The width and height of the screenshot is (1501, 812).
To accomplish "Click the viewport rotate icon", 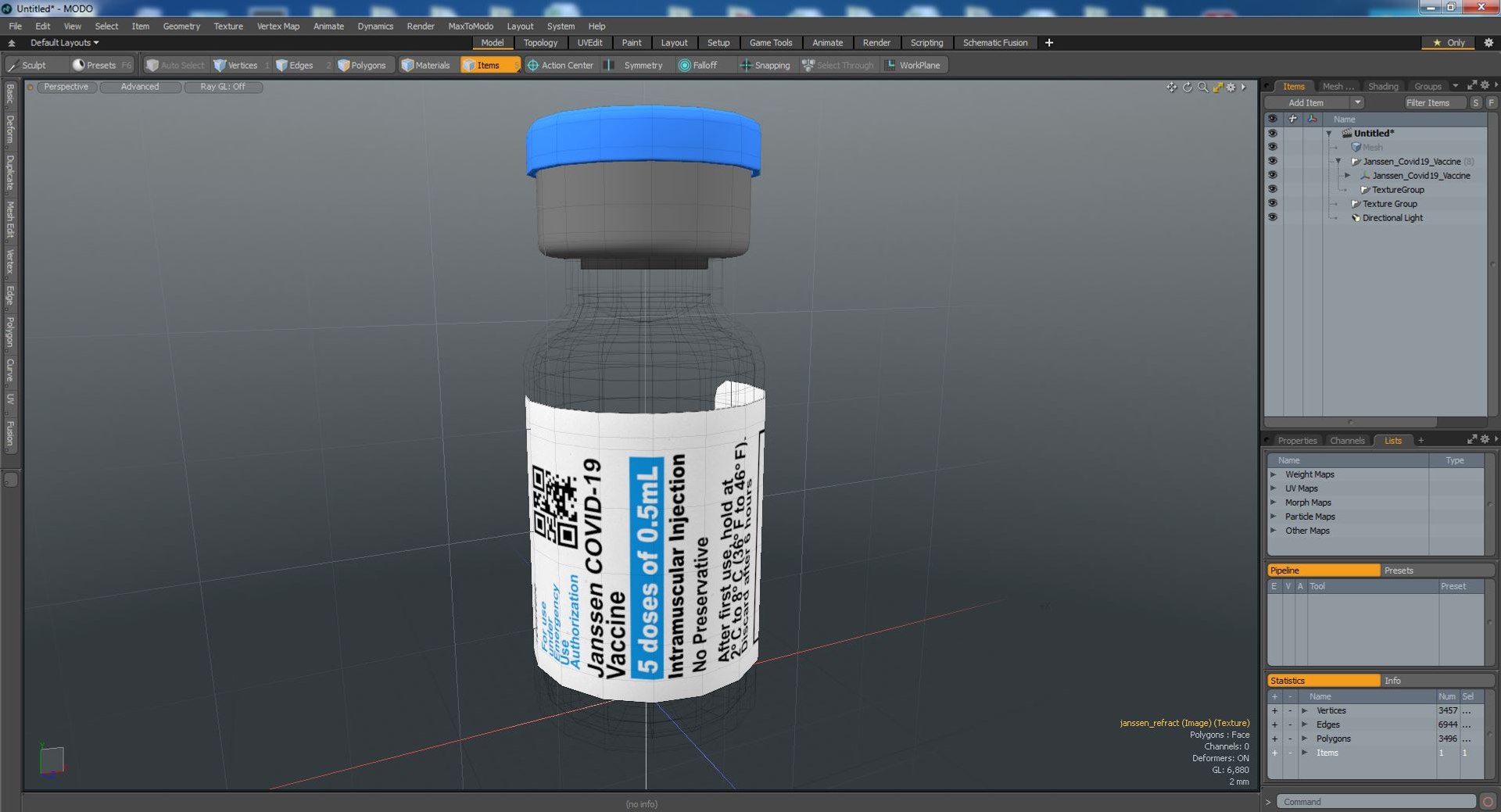I will [1187, 87].
